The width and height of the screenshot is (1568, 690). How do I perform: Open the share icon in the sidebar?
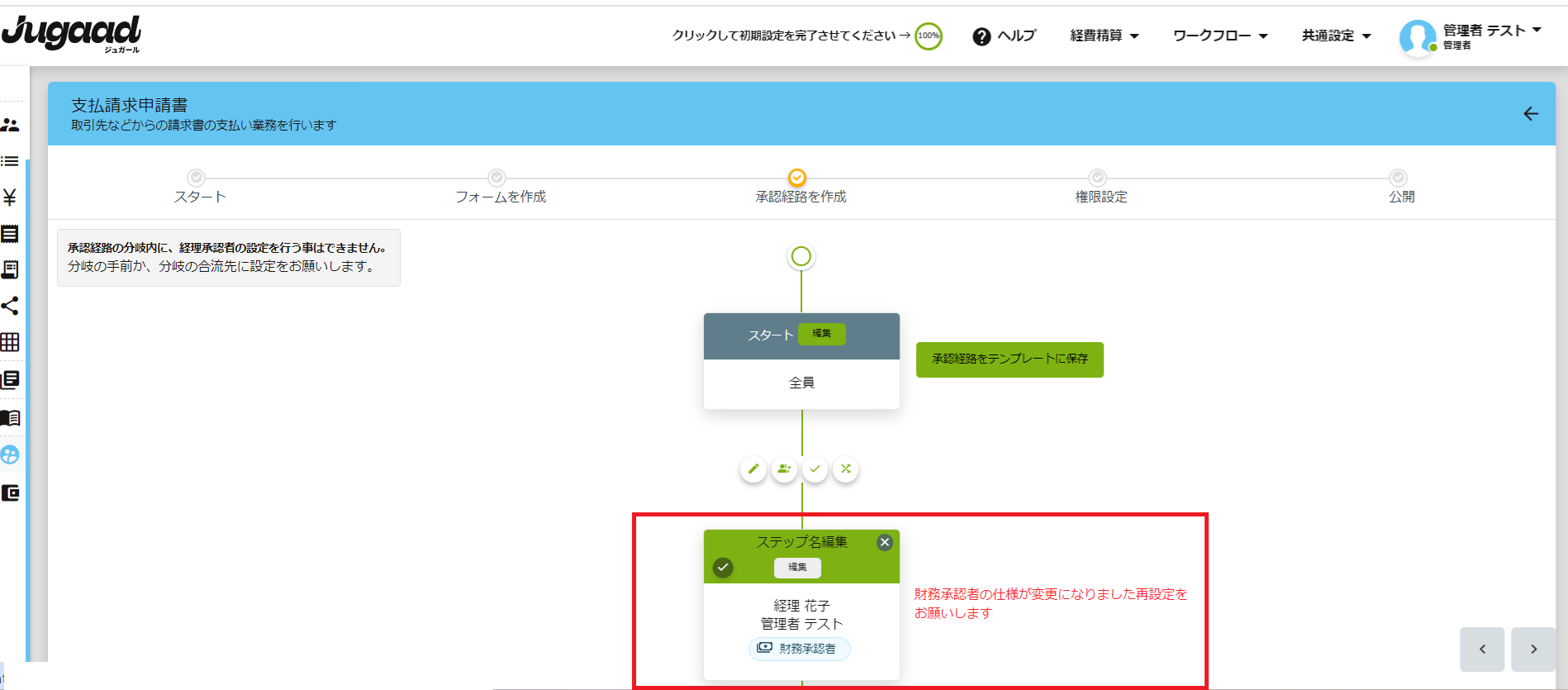point(10,306)
